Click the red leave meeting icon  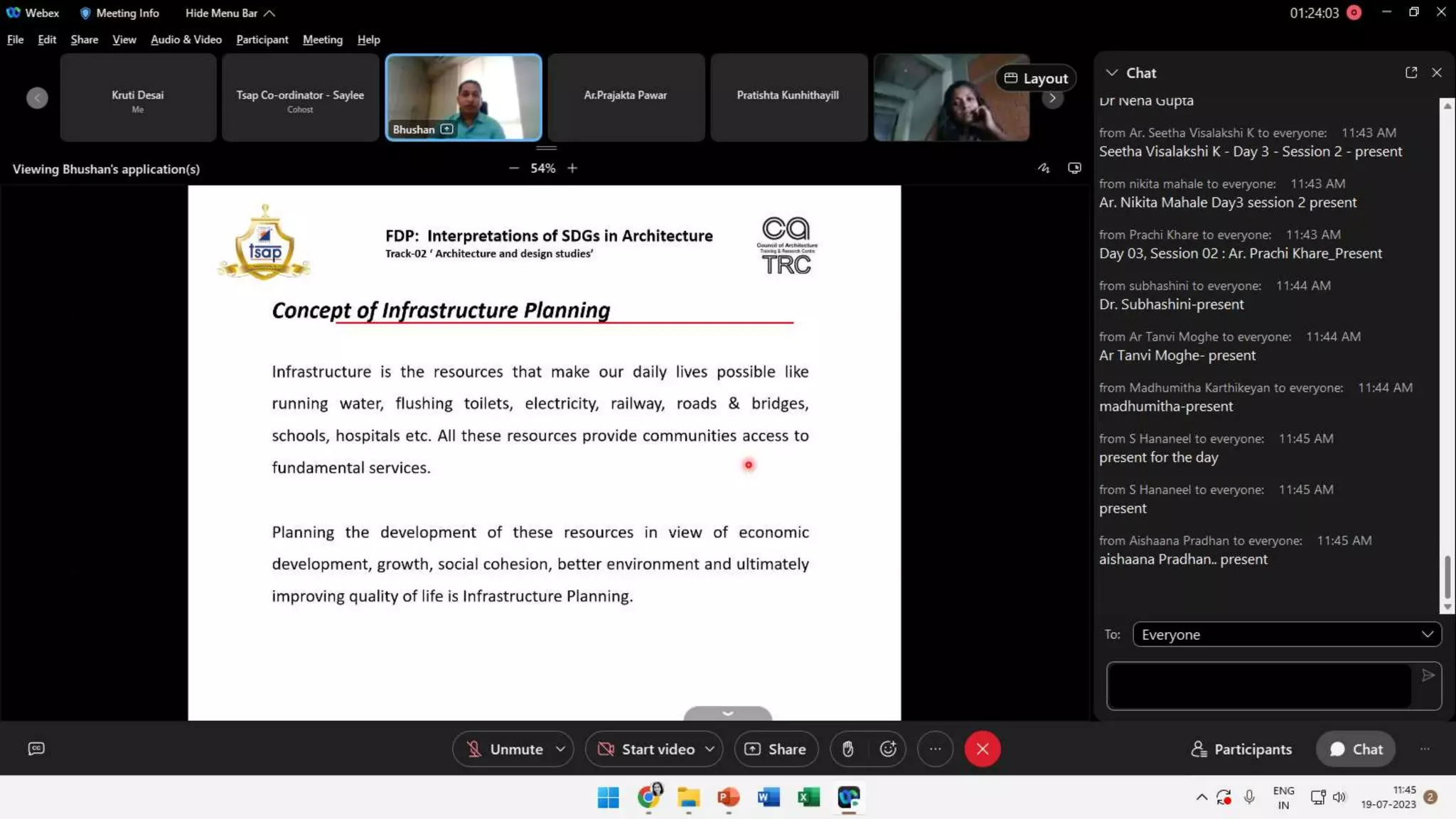click(983, 749)
